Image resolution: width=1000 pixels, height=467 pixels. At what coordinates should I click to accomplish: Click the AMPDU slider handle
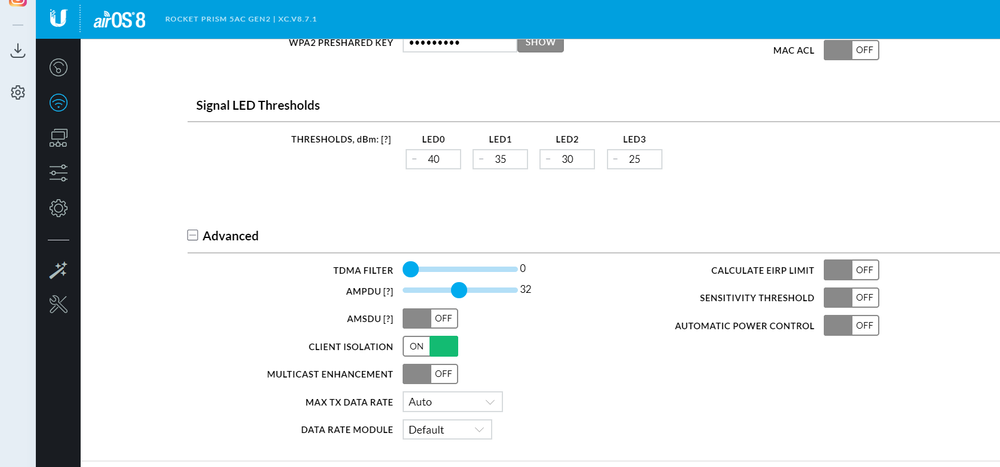(x=459, y=290)
